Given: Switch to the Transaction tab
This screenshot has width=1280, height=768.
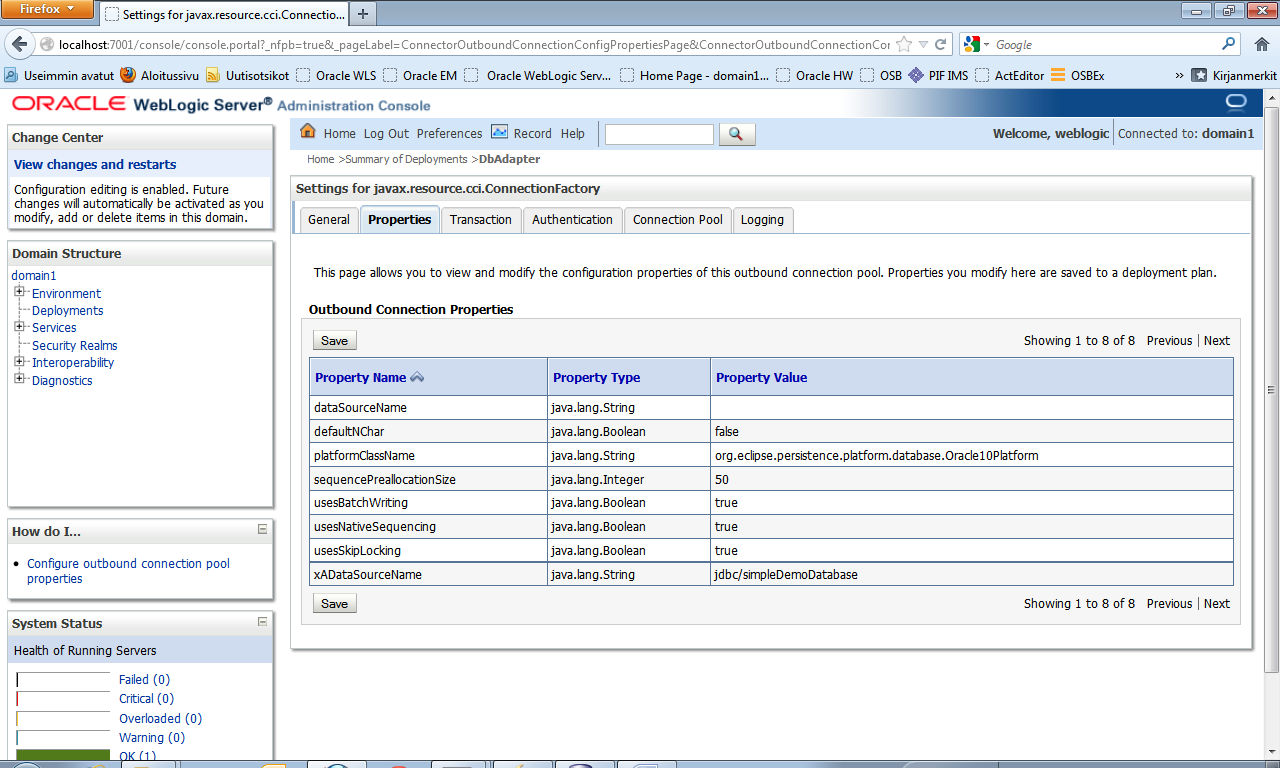Looking at the screenshot, I should [481, 219].
